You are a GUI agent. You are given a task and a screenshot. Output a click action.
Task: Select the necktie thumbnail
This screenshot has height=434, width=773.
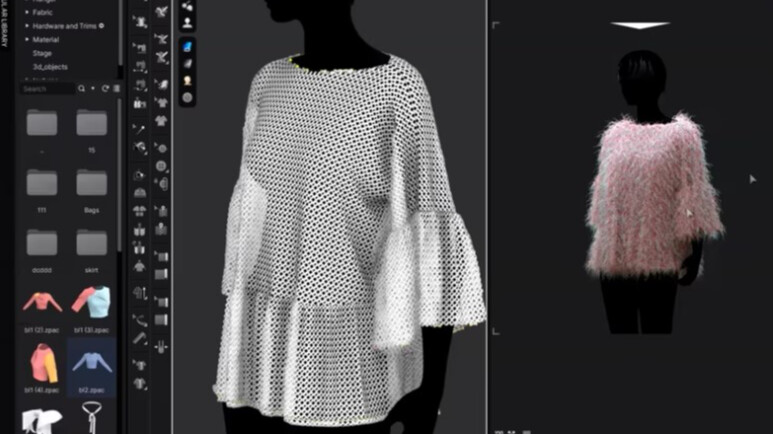tap(92, 418)
